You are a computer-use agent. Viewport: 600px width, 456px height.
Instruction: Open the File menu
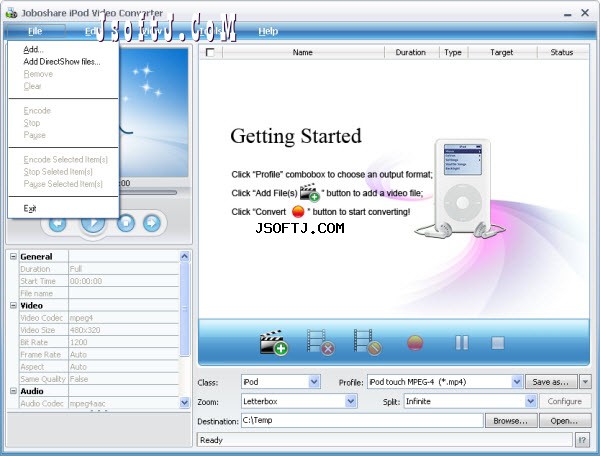click(x=35, y=31)
